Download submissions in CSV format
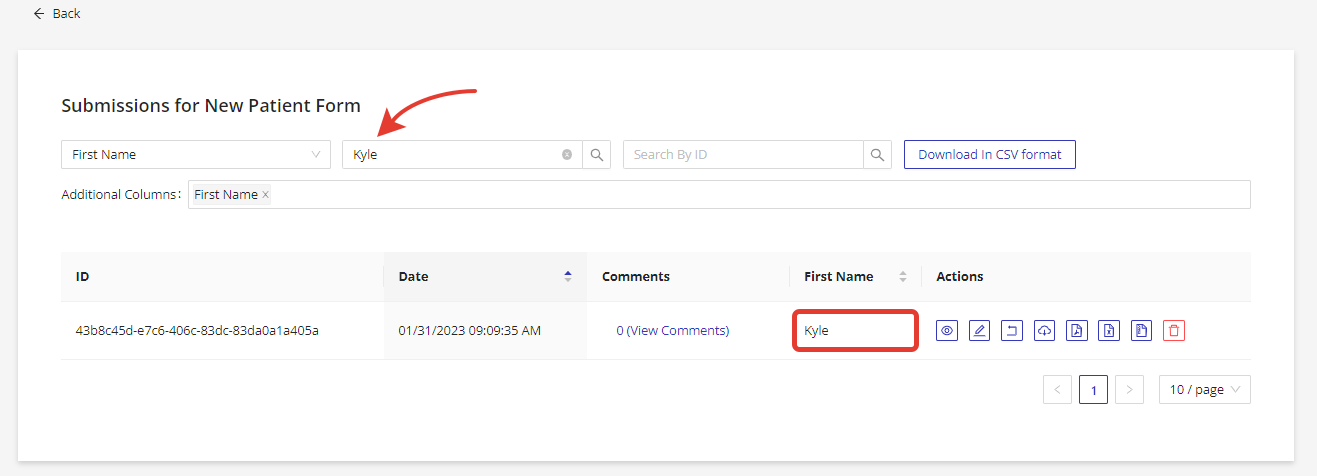The height and width of the screenshot is (476, 1317). [989, 155]
